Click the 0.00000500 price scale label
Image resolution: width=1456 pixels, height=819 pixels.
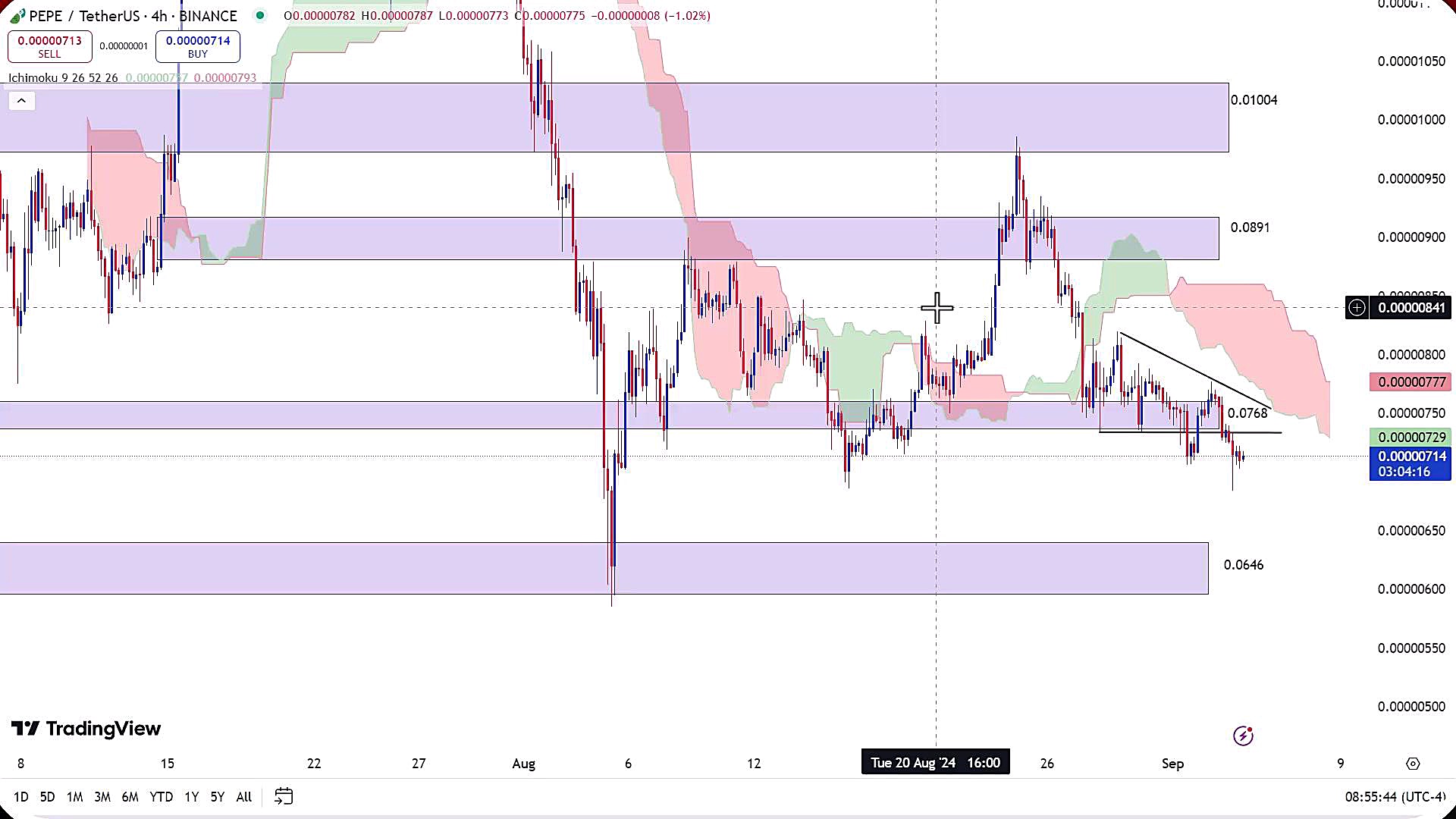tap(1411, 707)
